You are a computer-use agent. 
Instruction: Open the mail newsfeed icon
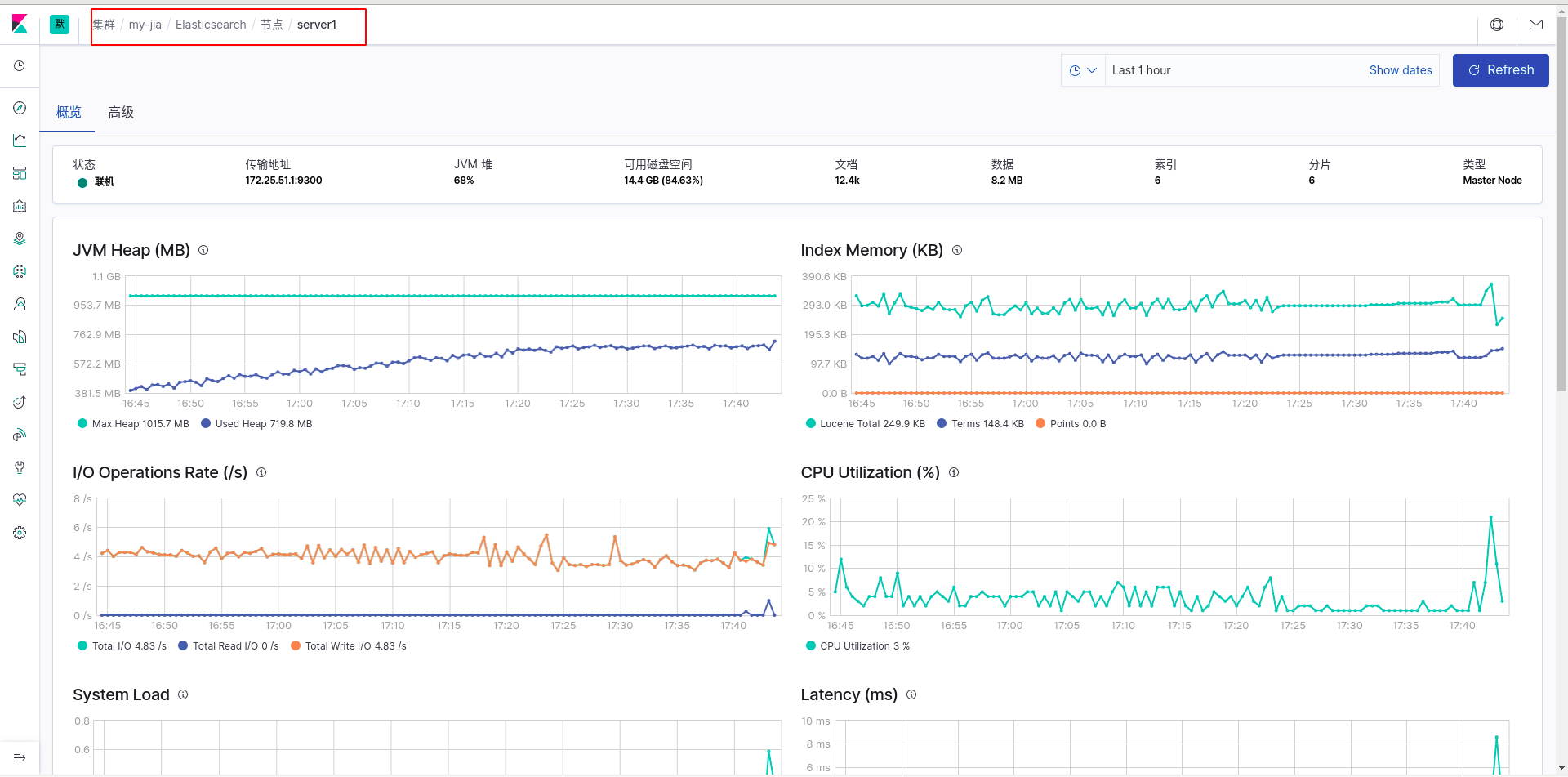1536,25
